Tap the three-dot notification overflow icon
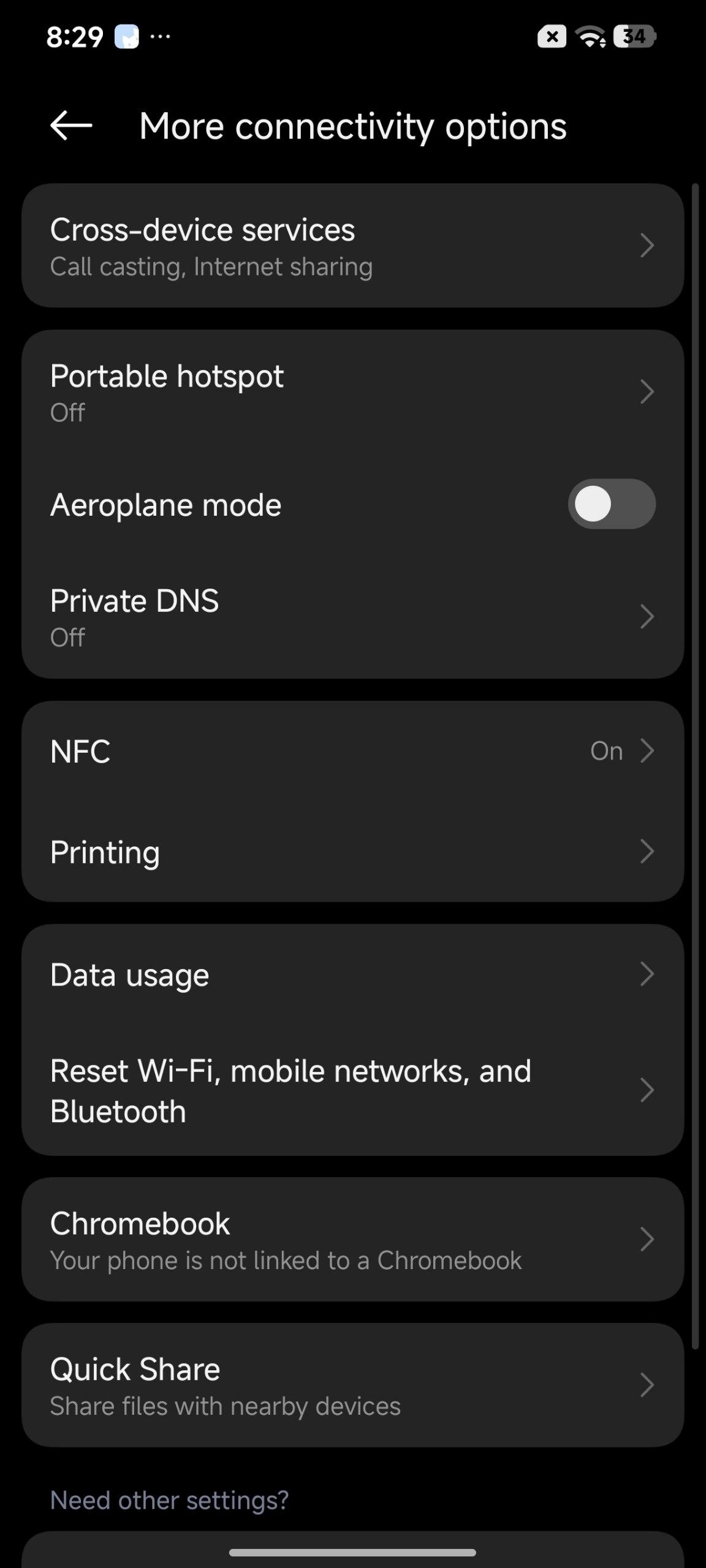 click(161, 36)
